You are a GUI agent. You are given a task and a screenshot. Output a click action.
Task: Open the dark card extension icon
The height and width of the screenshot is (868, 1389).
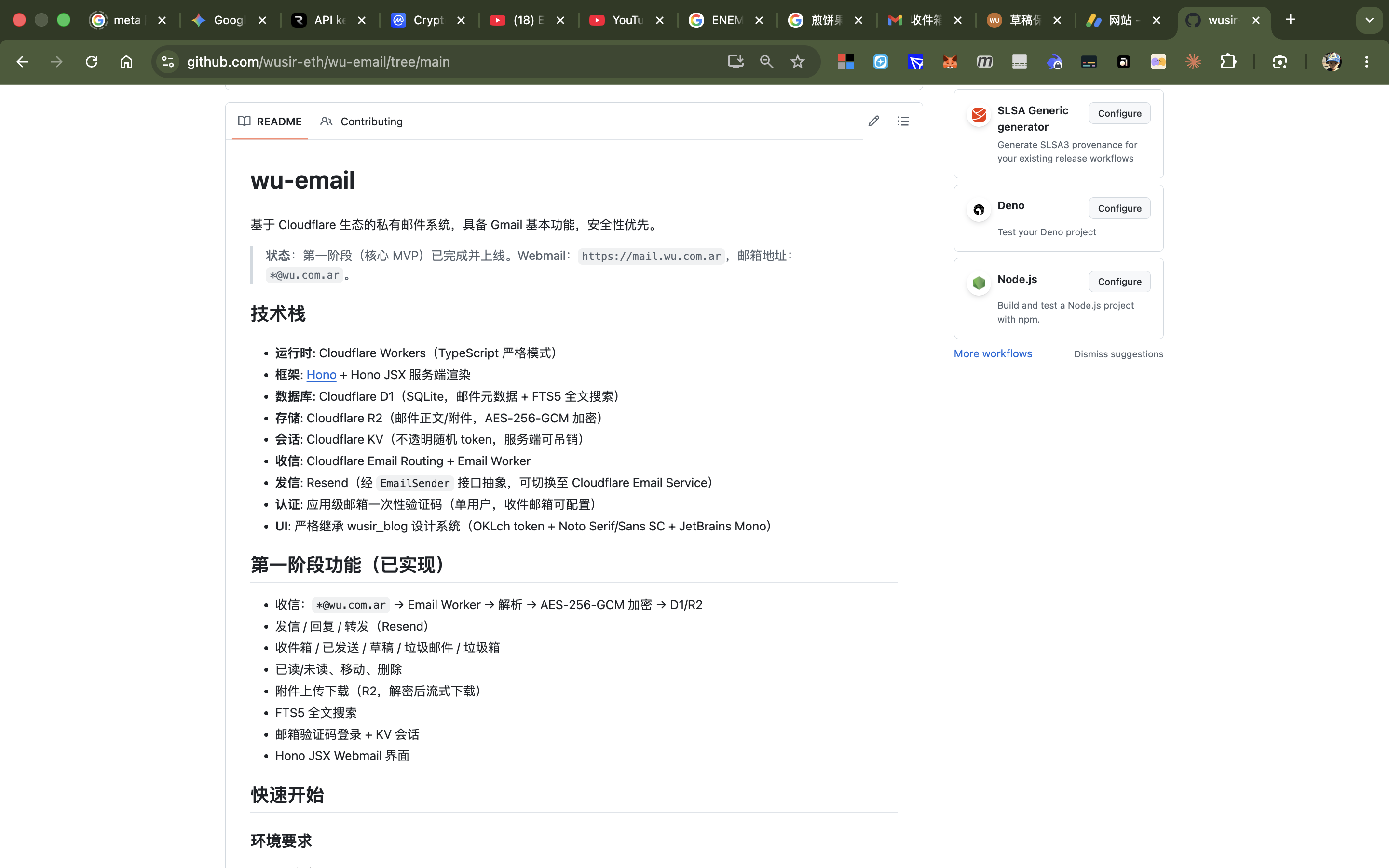click(1089, 61)
